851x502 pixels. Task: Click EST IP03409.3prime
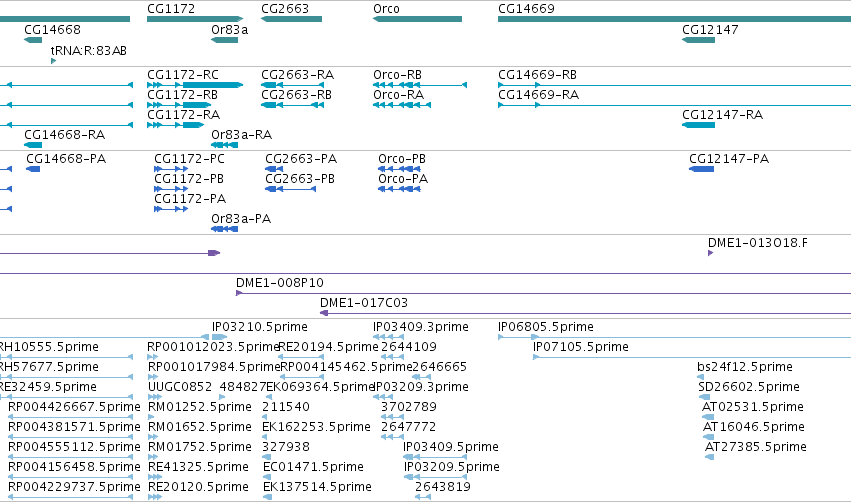click(421, 327)
